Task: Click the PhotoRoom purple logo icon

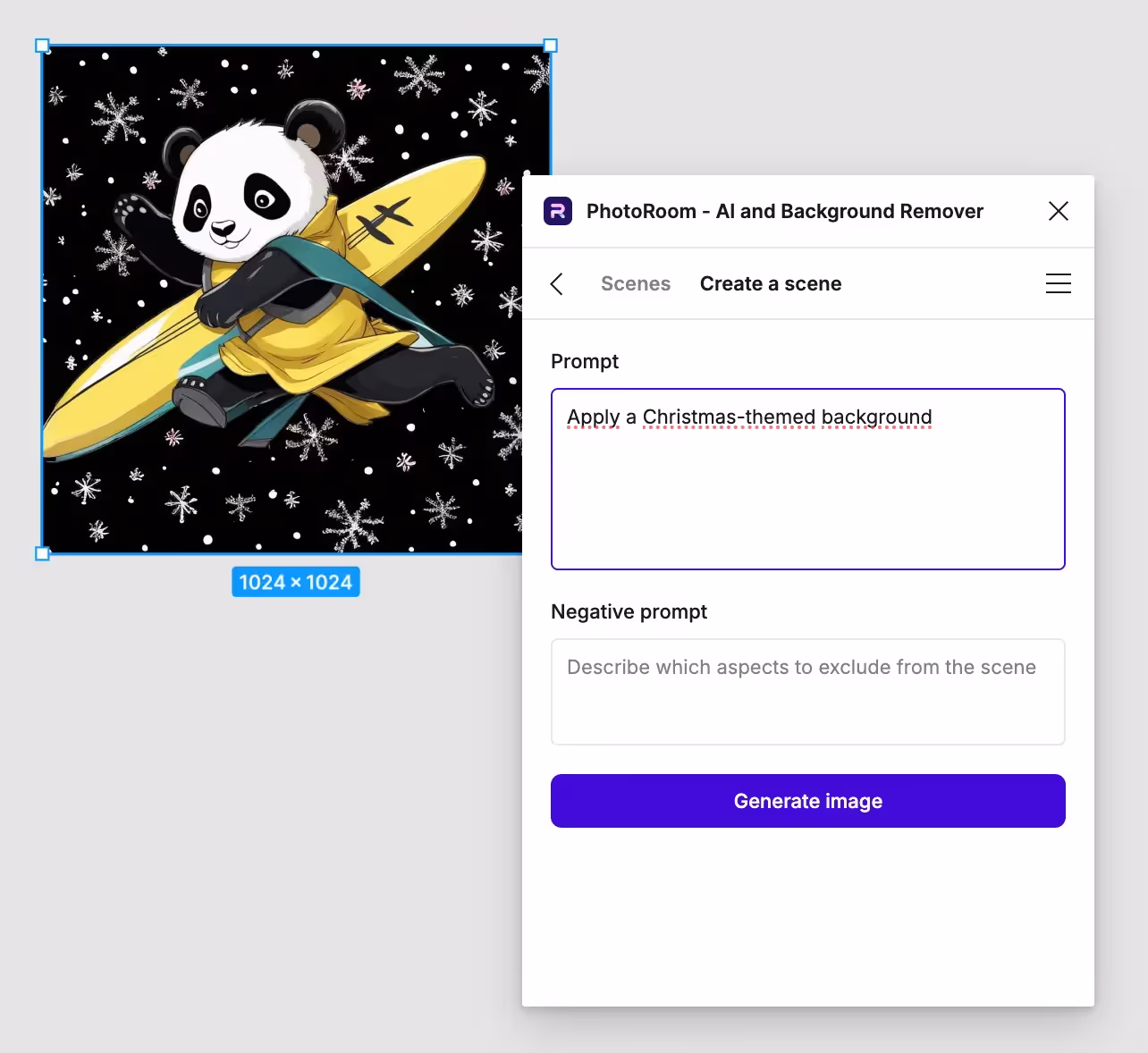Action: click(x=558, y=211)
